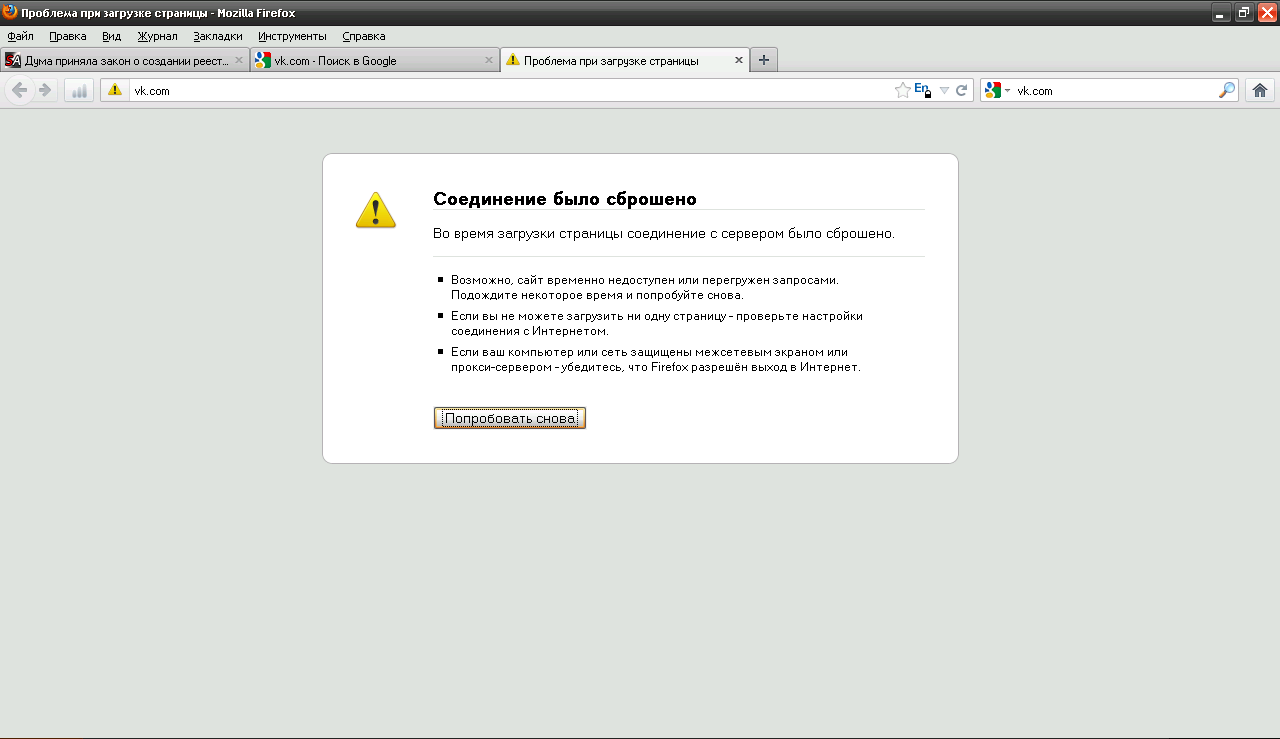The image size is (1280, 739).
Task: Reload the page with the refresh icon
Action: point(962,90)
